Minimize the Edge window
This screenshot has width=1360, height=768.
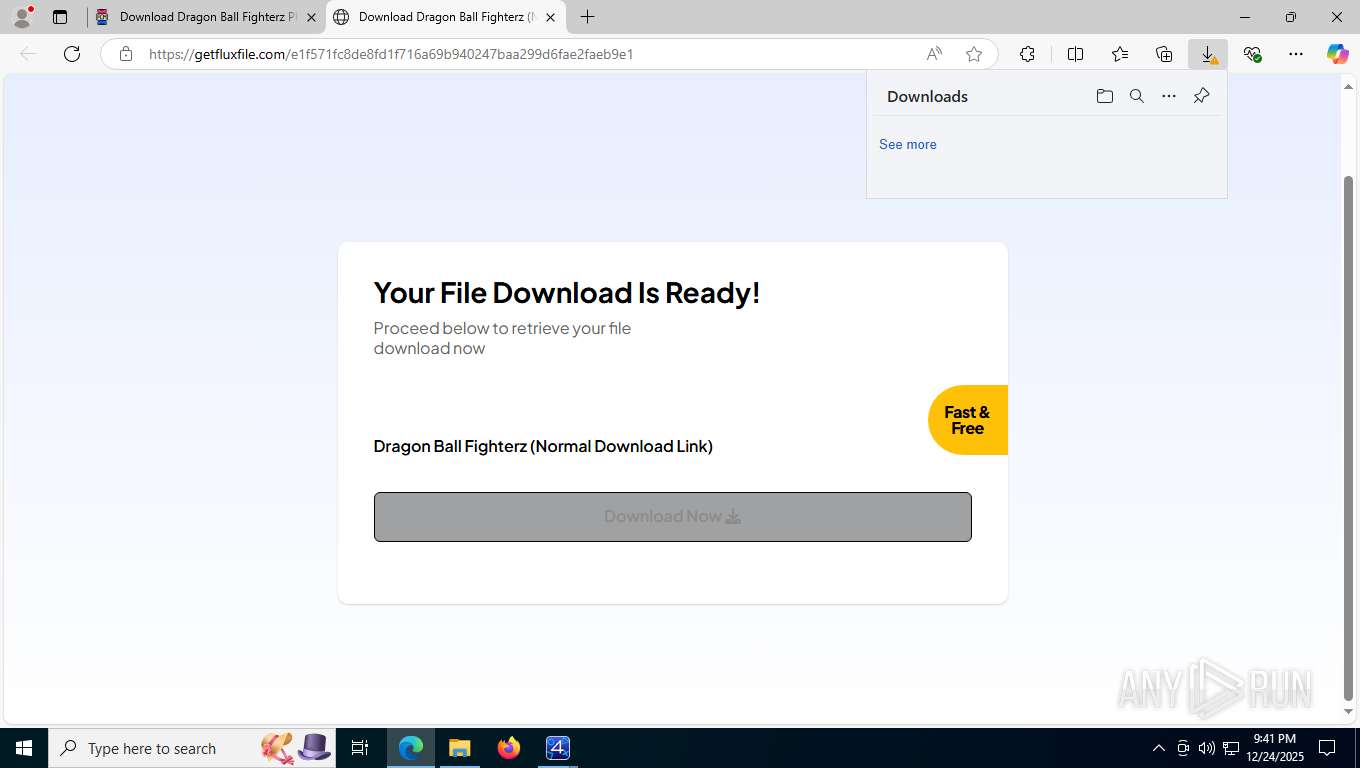(x=1245, y=17)
